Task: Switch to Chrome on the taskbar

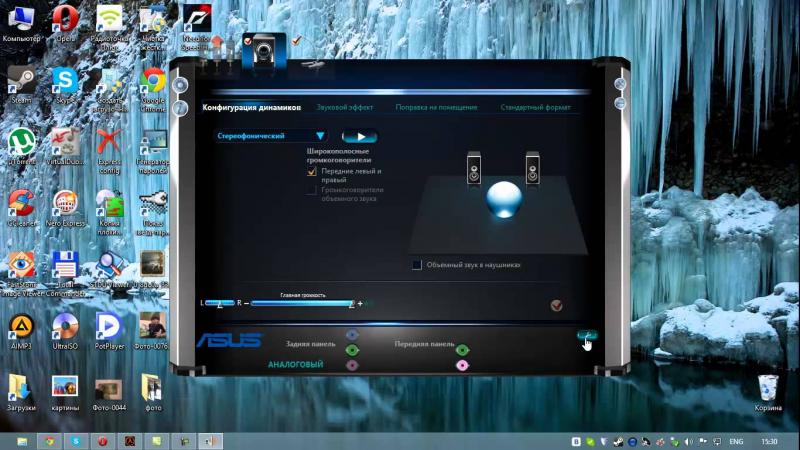Action: (x=49, y=441)
